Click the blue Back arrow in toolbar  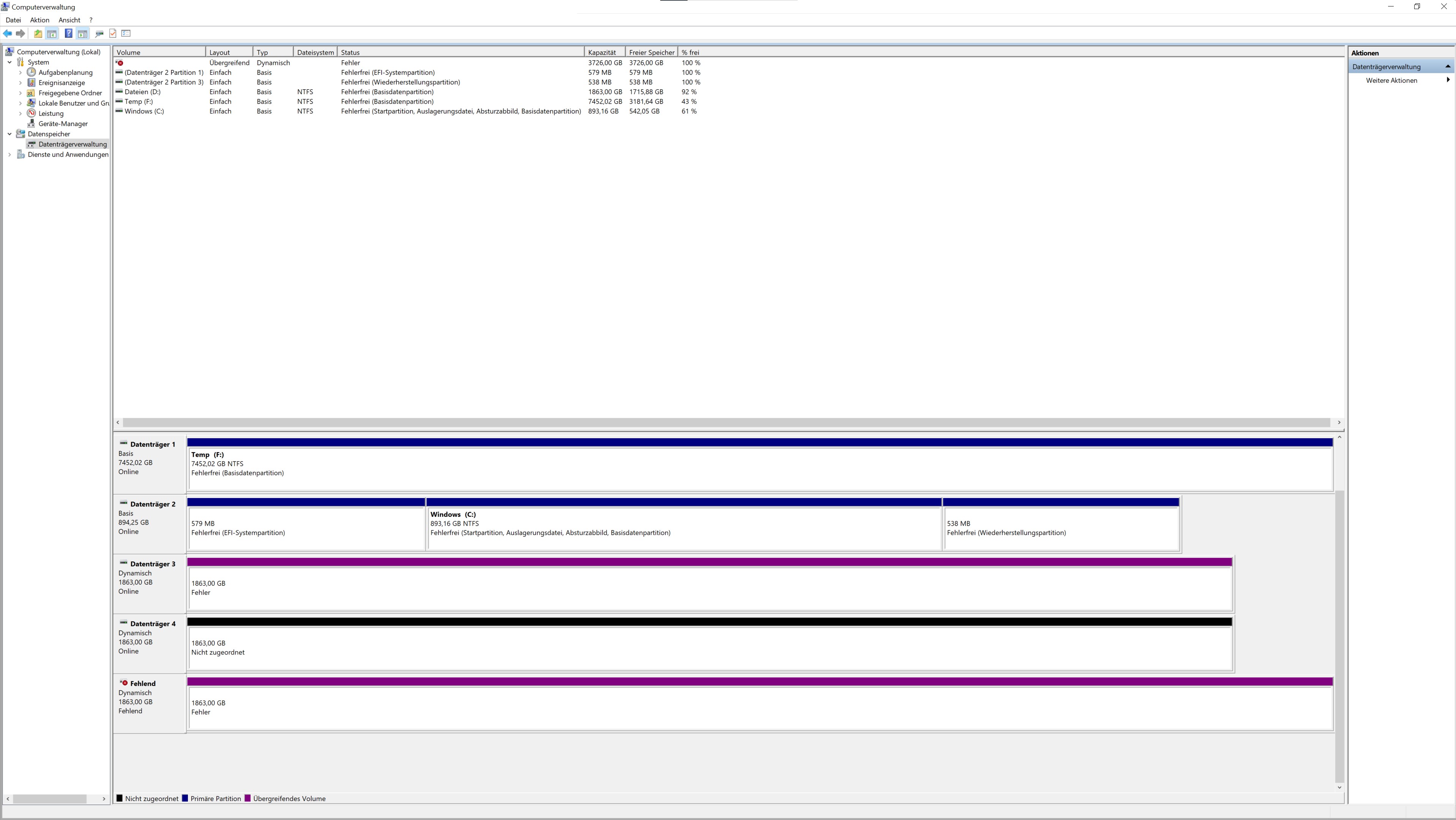7,33
